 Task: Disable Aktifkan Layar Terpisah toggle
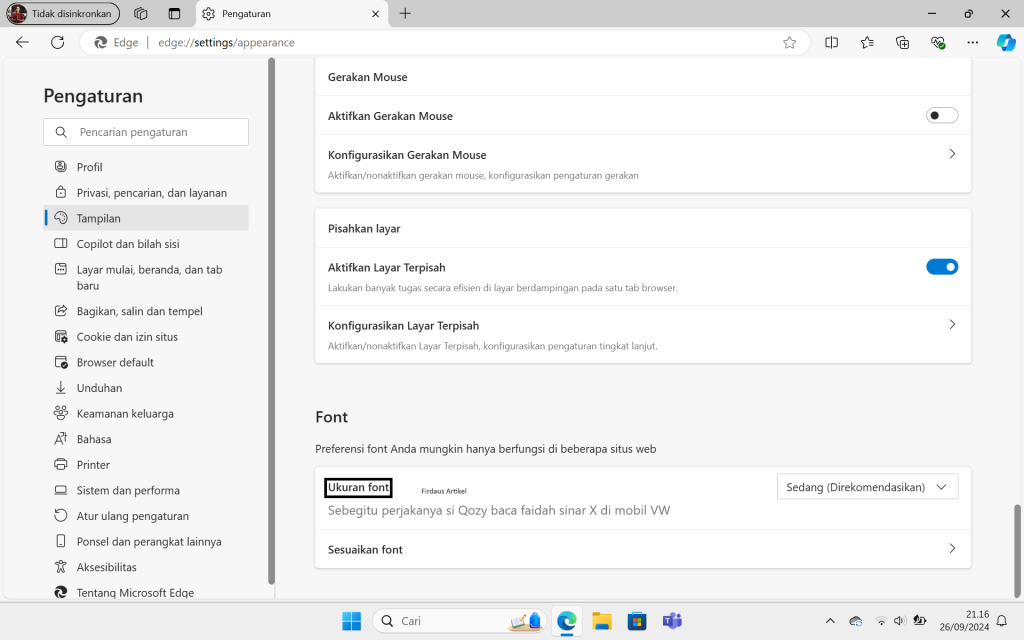click(941, 266)
